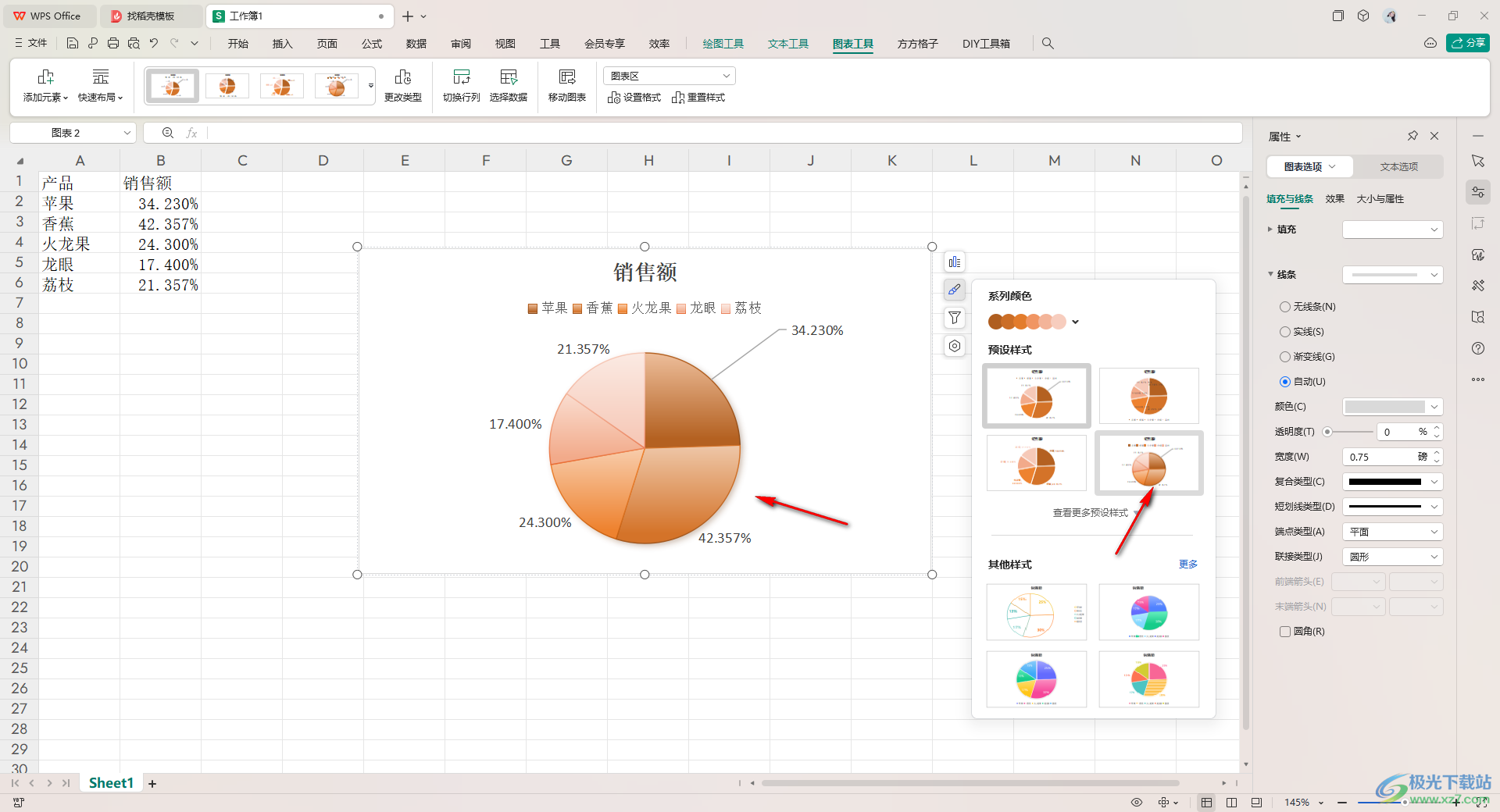Click the help question icon in sidebar
The width and height of the screenshot is (1500, 812).
[x=1478, y=348]
